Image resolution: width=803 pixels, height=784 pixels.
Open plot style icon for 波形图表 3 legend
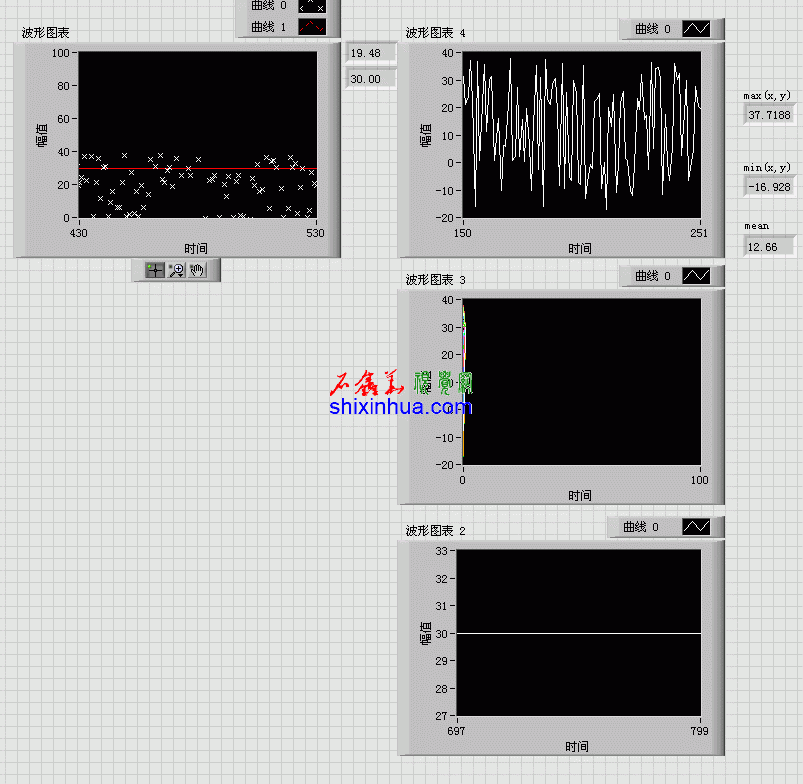[x=696, y=276]
